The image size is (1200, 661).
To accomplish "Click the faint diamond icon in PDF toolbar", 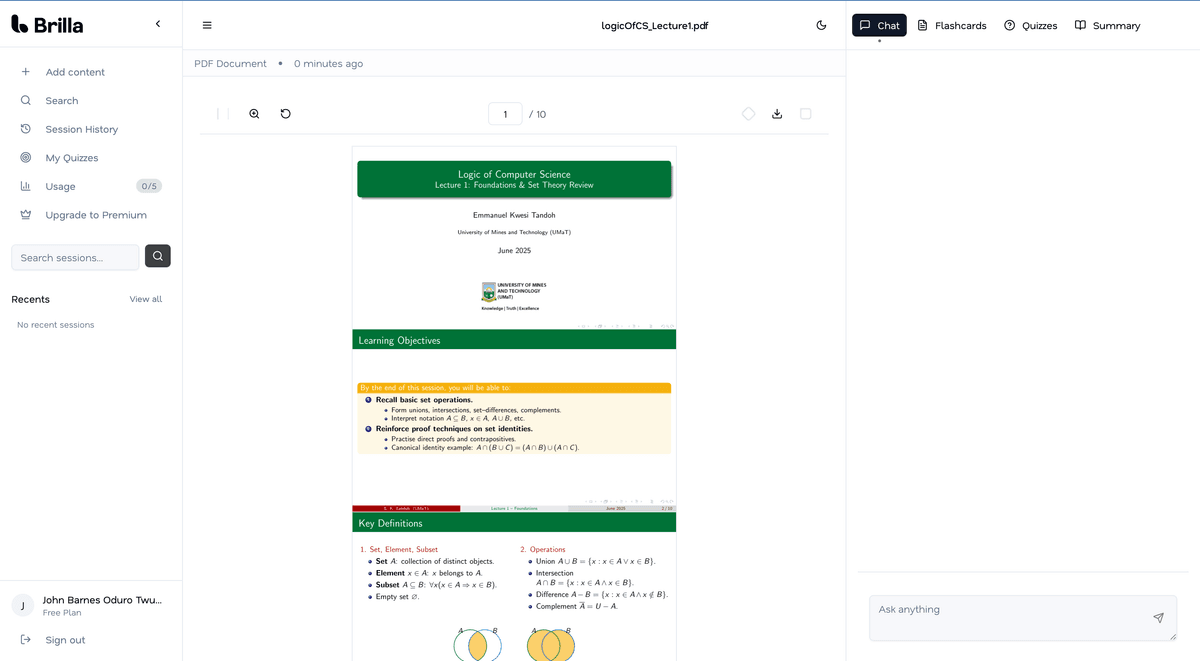I will pyautogui.click(x=748, y=114).
